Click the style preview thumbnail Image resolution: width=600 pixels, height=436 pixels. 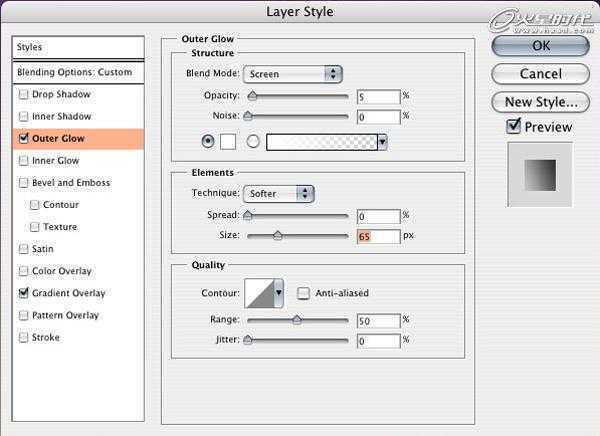(x=540, y=175)
